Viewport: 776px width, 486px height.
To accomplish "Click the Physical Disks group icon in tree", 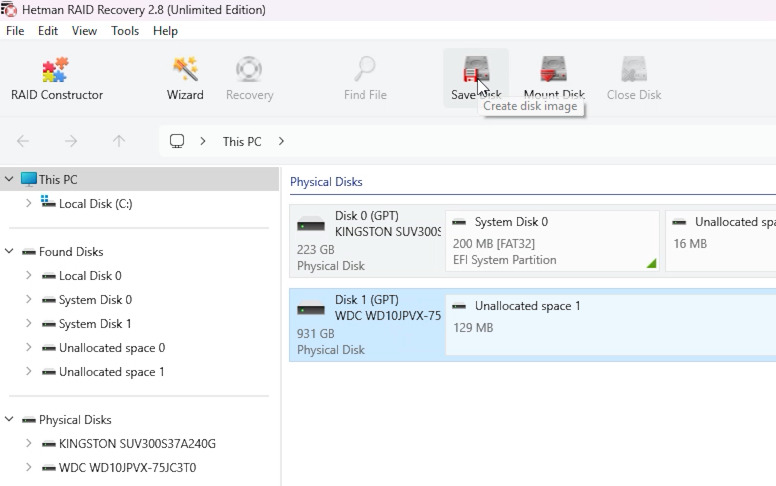I will 29,420.
